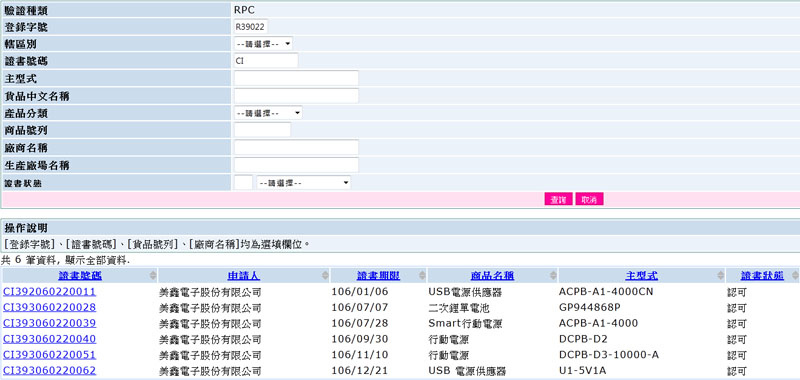Click the 證書號碼 field containing CI
The height and width of the screenshot is (380, 800).
pos(266,61)
